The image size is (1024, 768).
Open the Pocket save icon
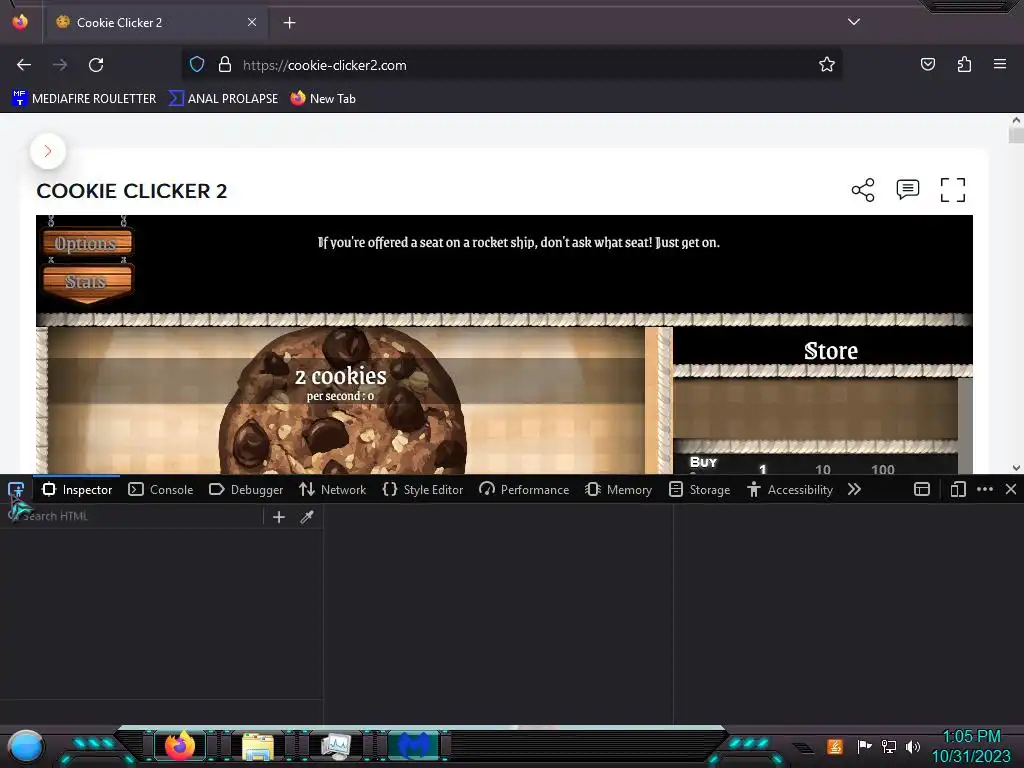(x=927, y=64)
